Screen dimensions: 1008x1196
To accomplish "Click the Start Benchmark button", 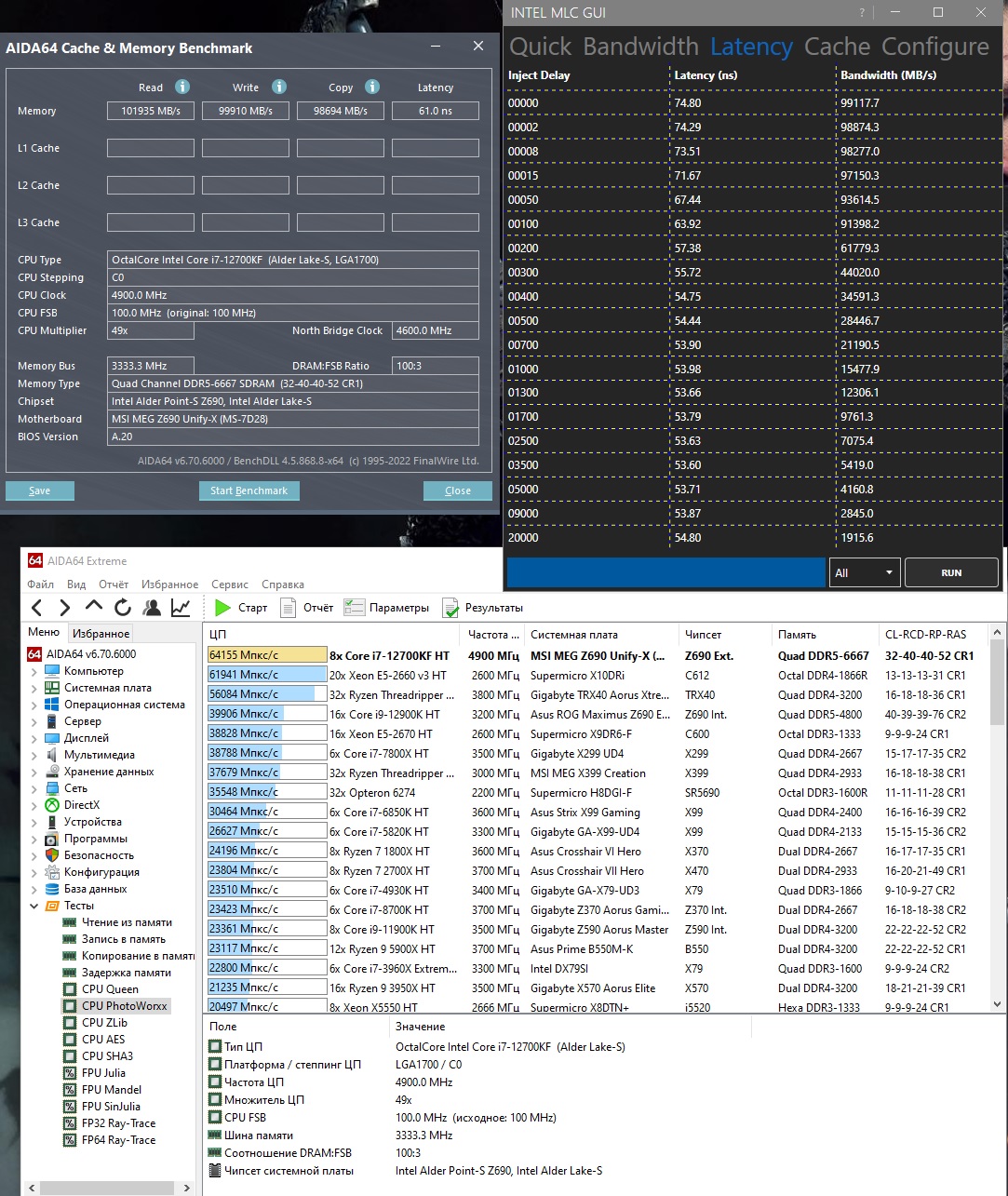I will [x=249, y=490].
